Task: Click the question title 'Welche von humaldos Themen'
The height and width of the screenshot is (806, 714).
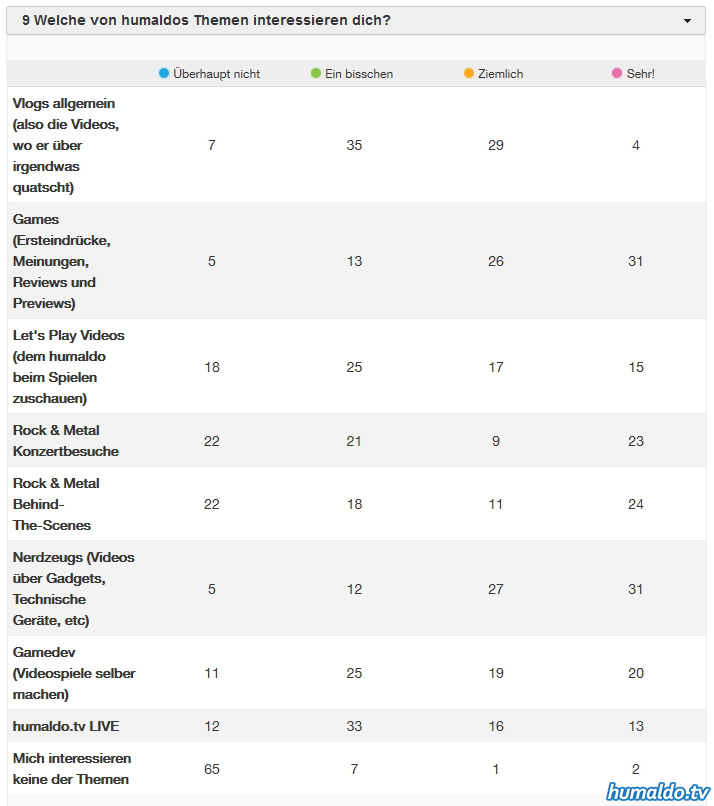Action: (205, 20)
